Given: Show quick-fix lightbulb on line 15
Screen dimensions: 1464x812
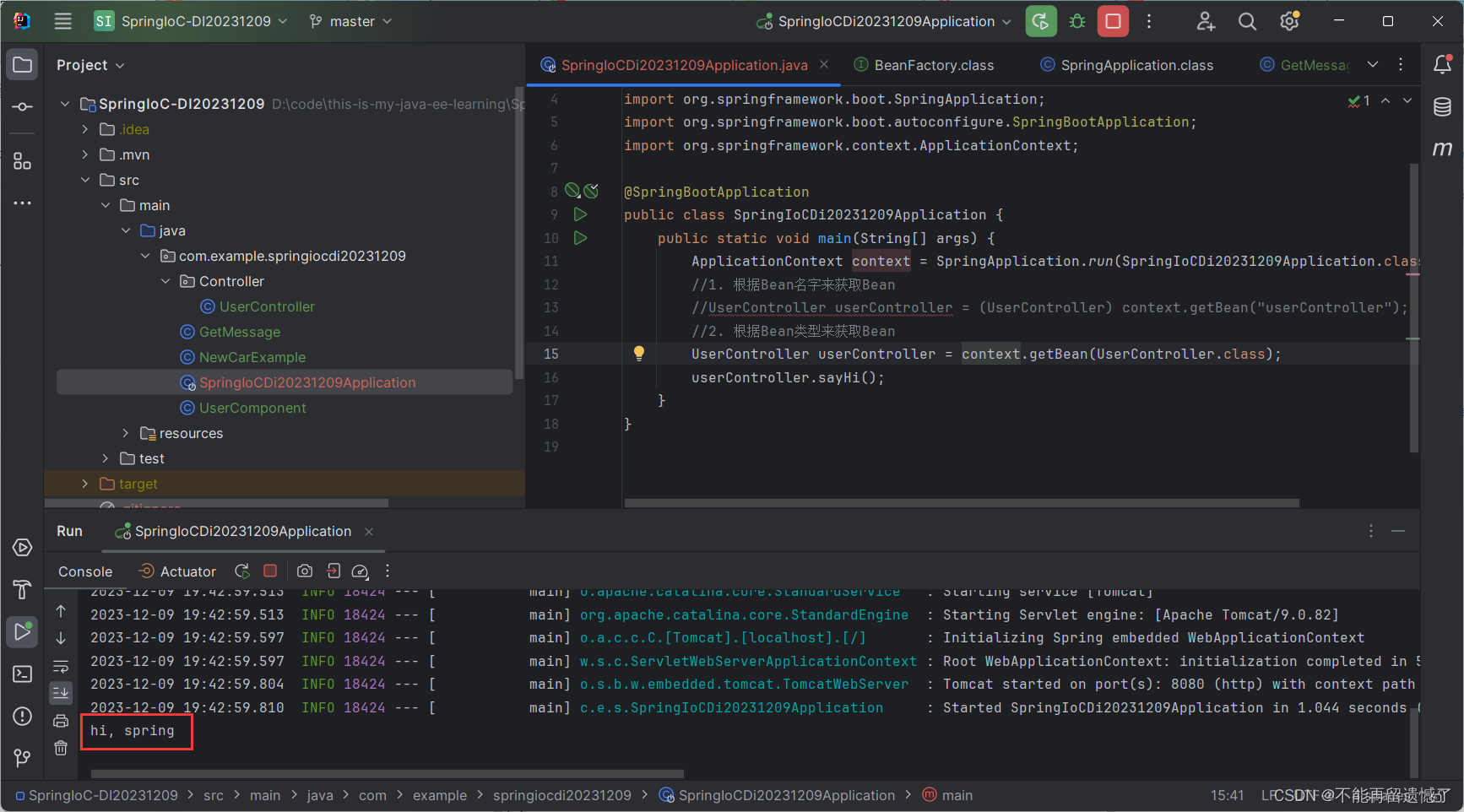Looking at the screenshot, I should [639, 354].
